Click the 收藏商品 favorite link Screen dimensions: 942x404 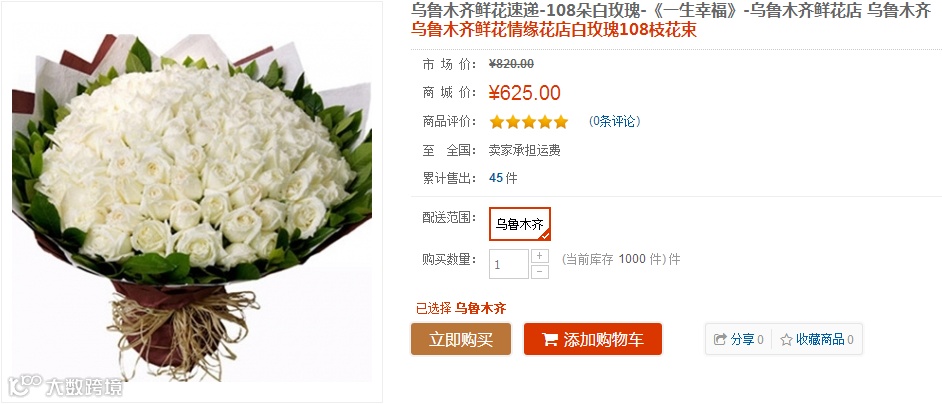point(820,340)
